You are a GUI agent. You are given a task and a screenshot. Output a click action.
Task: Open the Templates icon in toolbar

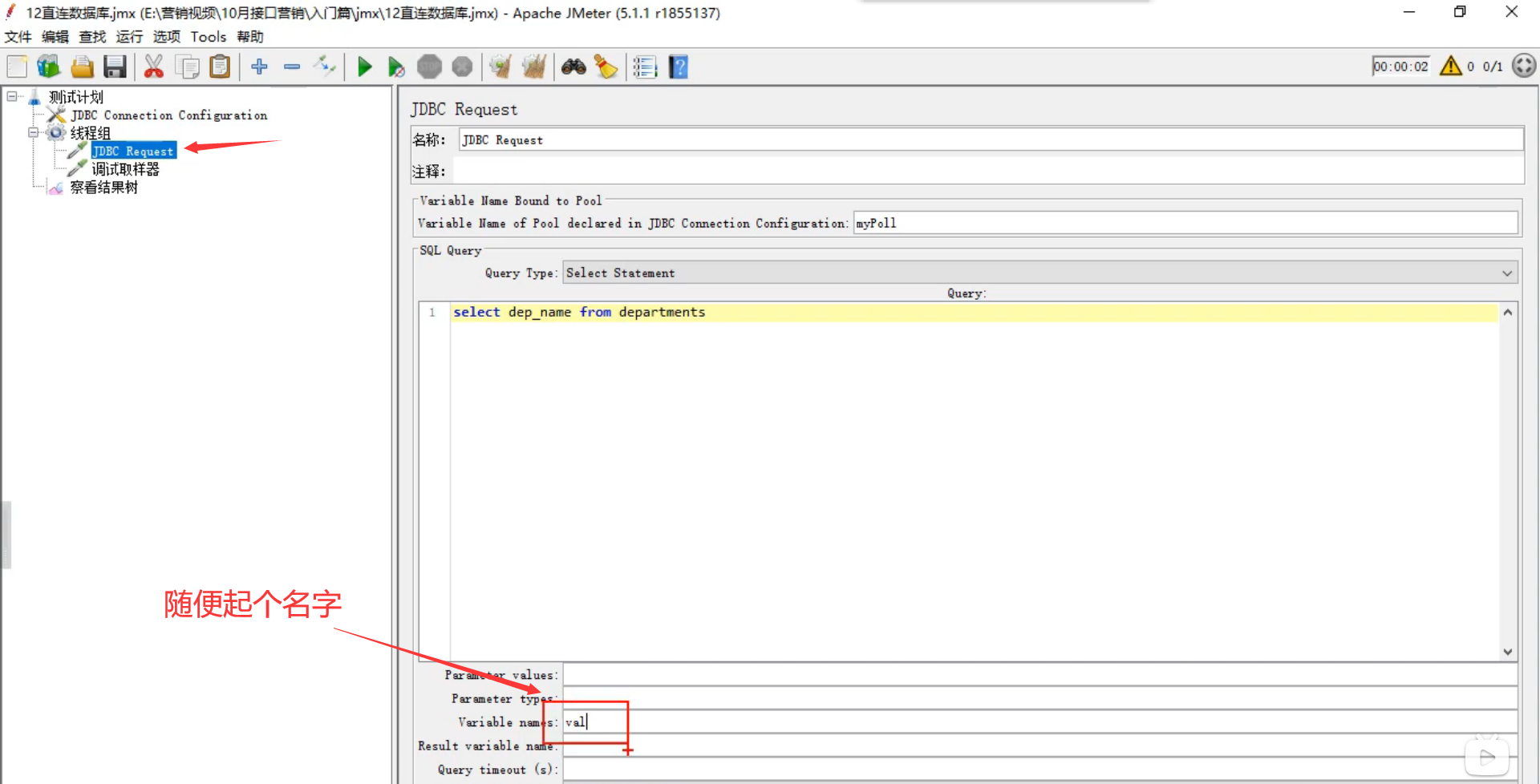49,67
